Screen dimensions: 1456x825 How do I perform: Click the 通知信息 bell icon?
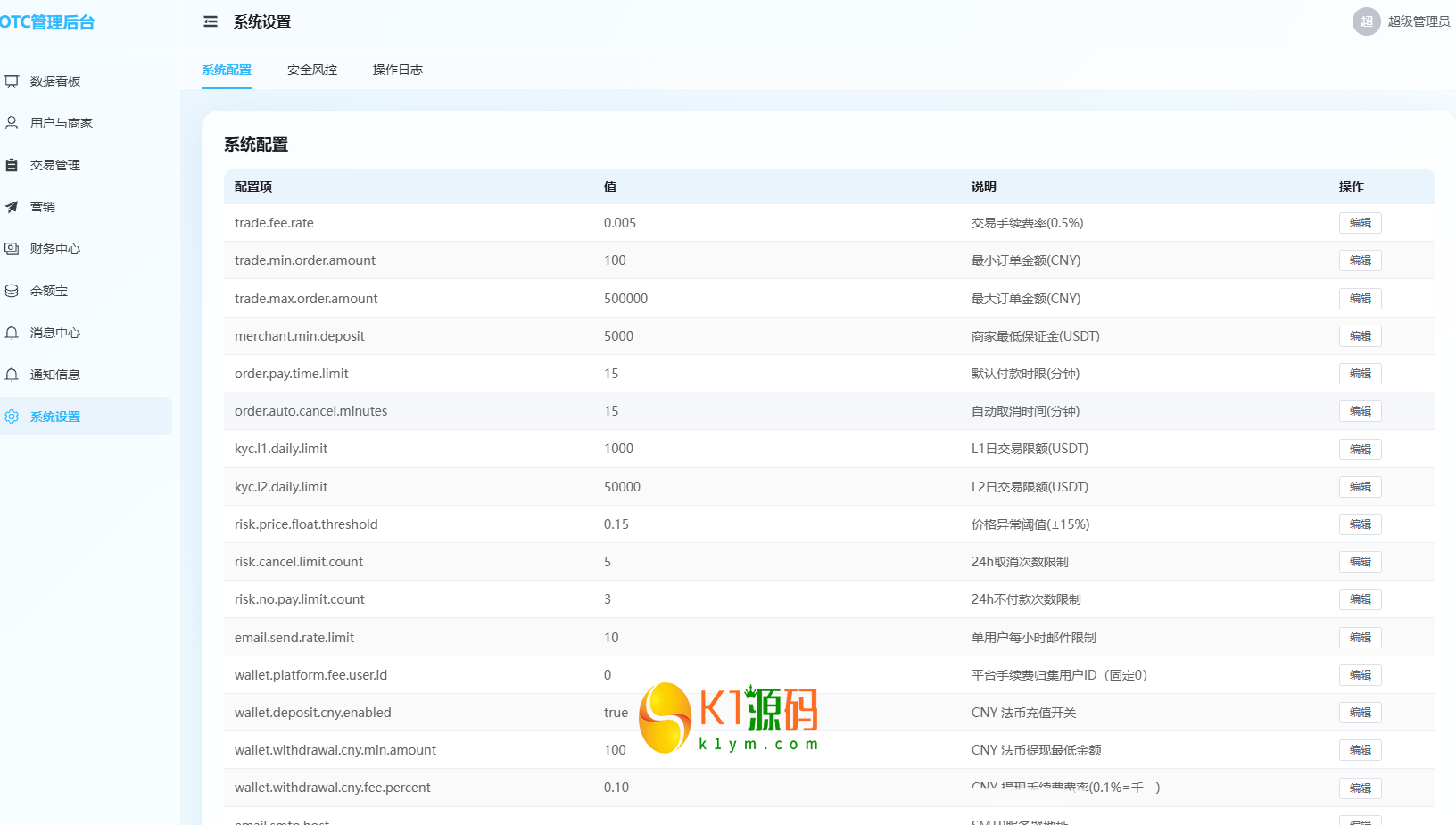tap(12, 375)
